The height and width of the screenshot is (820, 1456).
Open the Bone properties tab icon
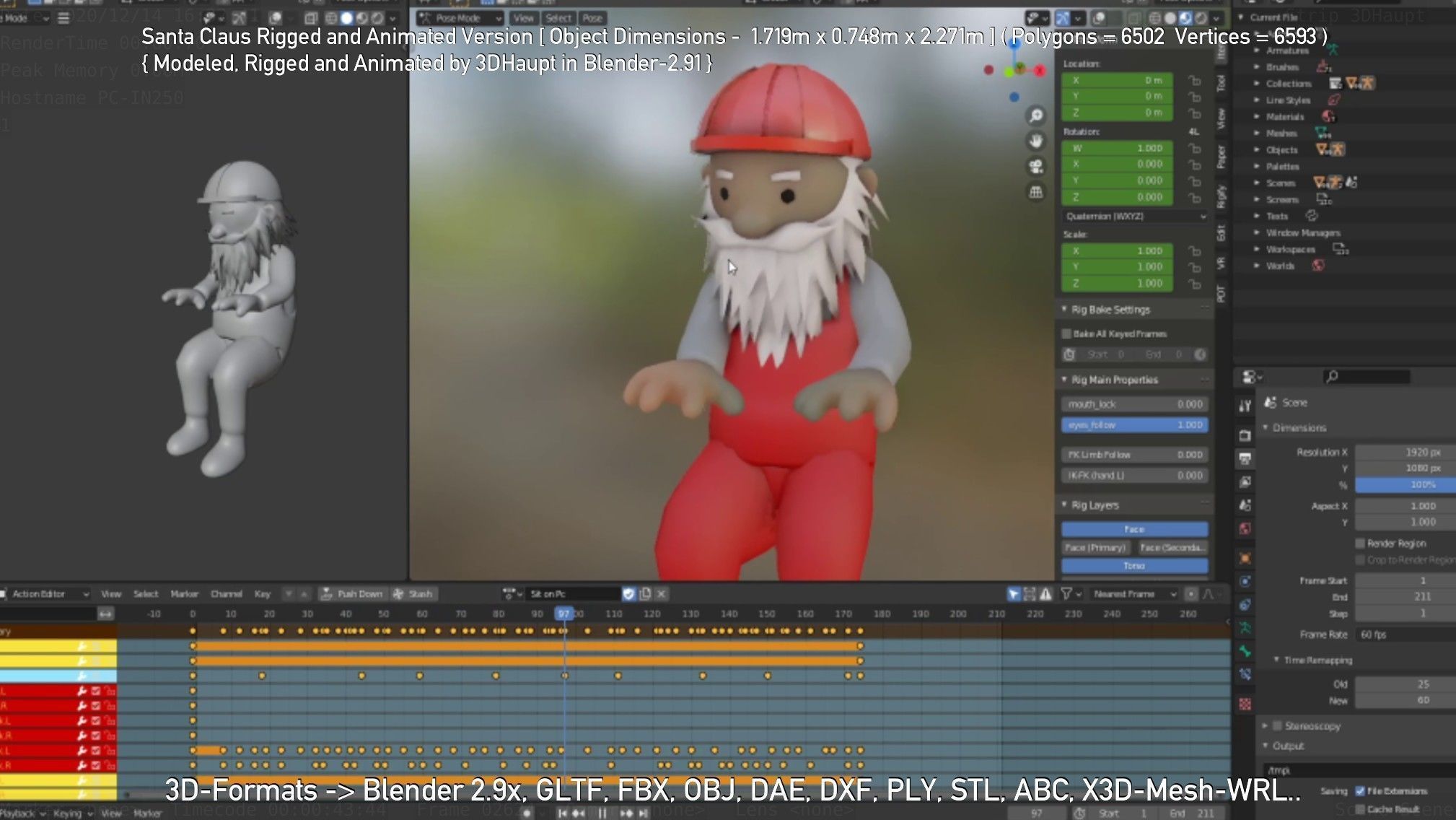1245,651
